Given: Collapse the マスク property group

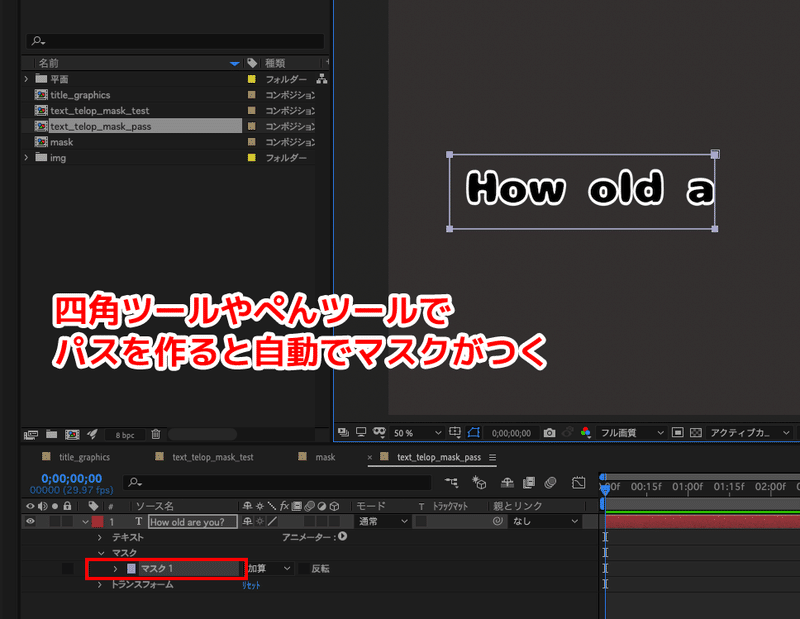Looking at the screenshot, I should (101, 553).
